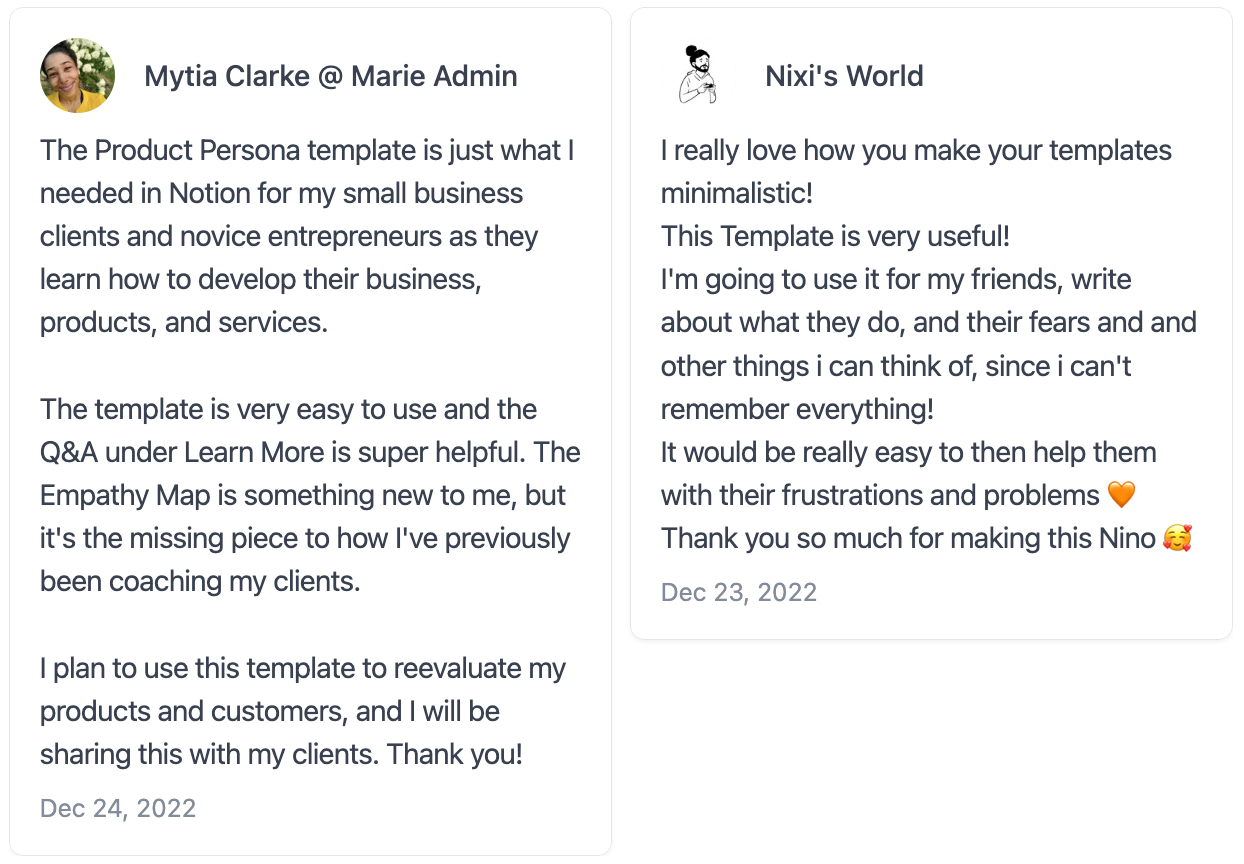
Task: Open the Mytia Clarke @ Marie Admin name
Action: [331, 76]
